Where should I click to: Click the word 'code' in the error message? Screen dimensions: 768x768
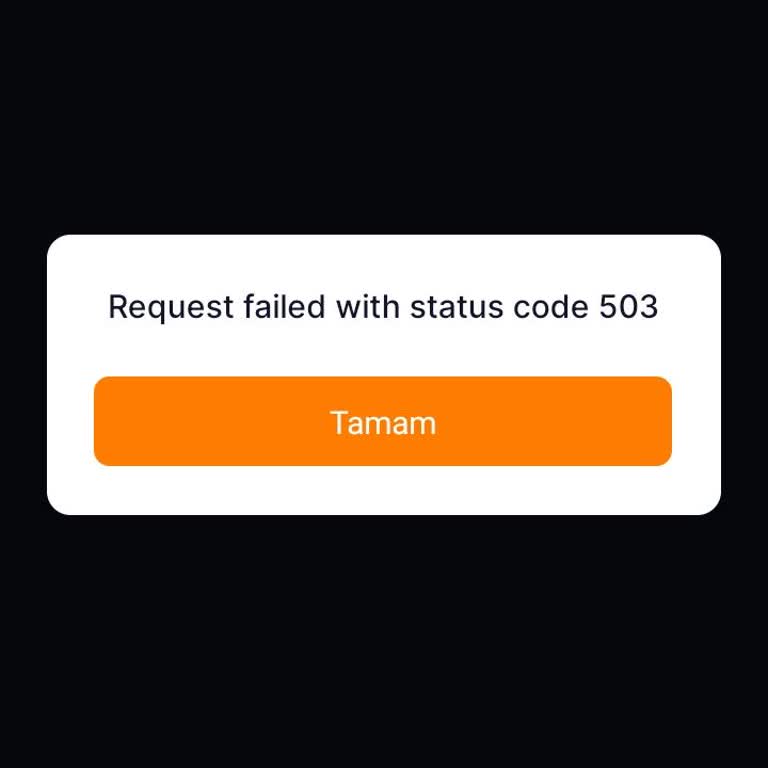coord(551,307)
